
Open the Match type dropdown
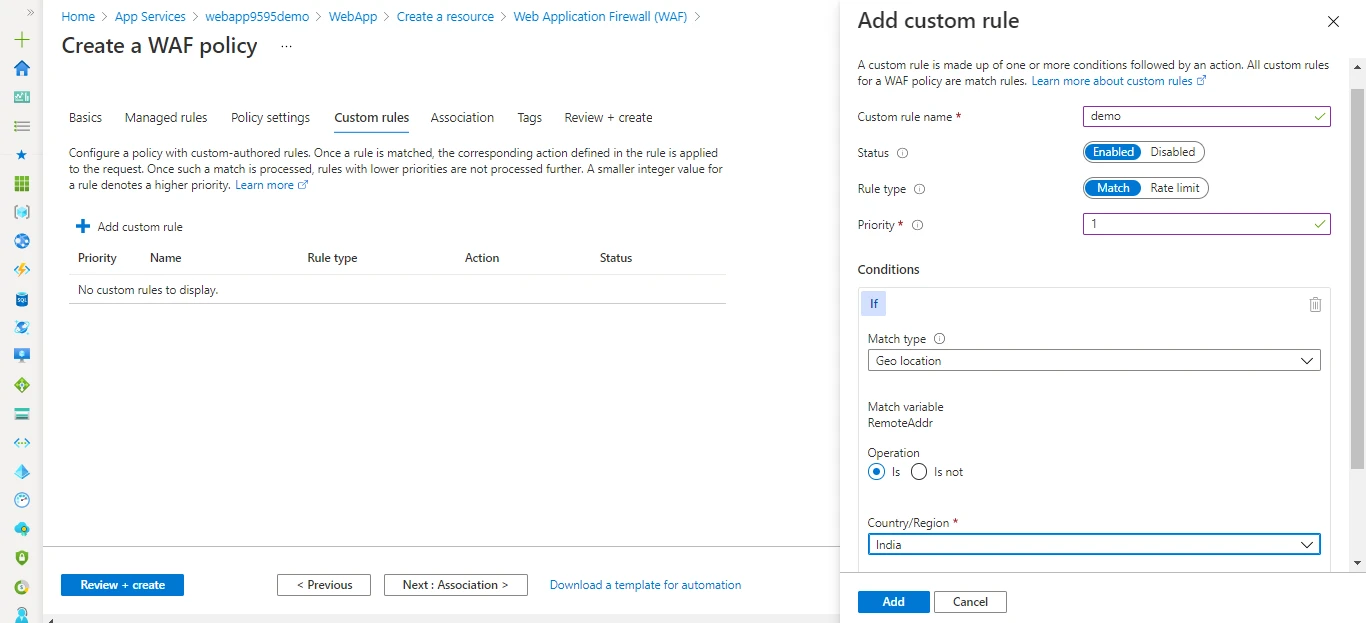1093,361
